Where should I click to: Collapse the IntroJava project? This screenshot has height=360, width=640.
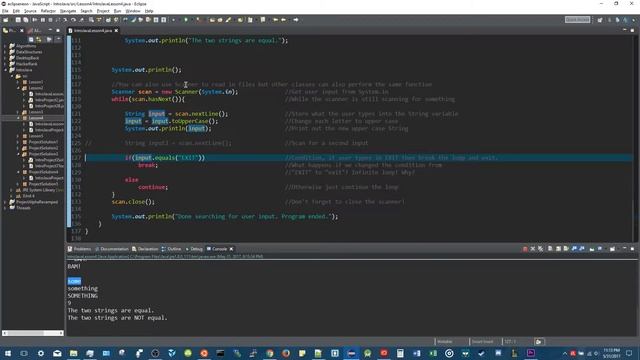5,70
